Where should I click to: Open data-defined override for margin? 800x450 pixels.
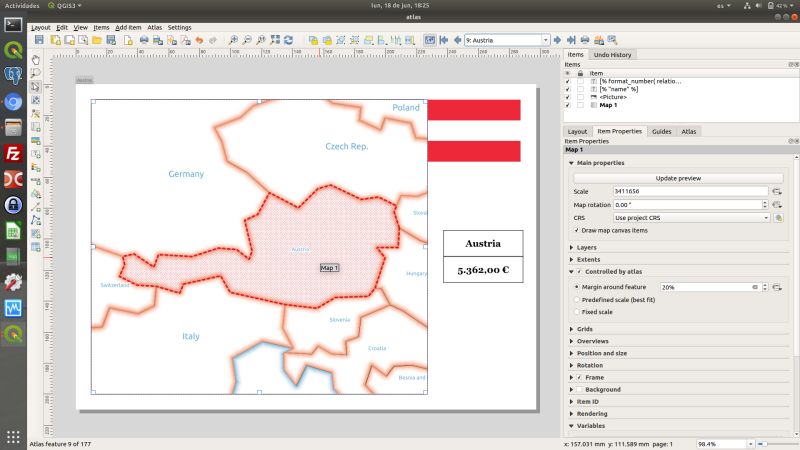tap(777, 287)
